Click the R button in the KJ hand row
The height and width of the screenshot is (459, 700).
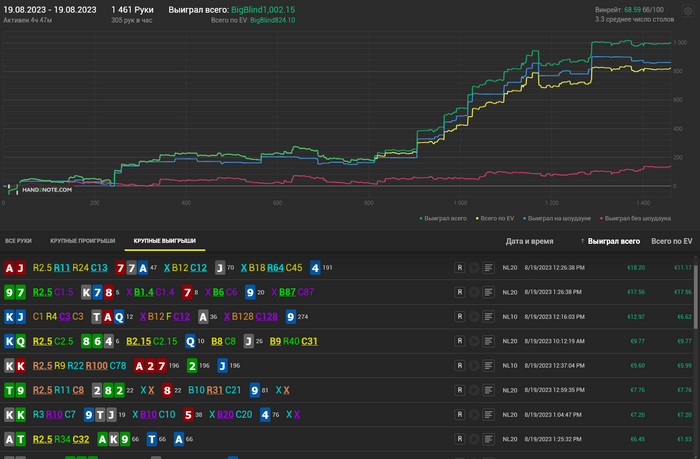point(459,317)
